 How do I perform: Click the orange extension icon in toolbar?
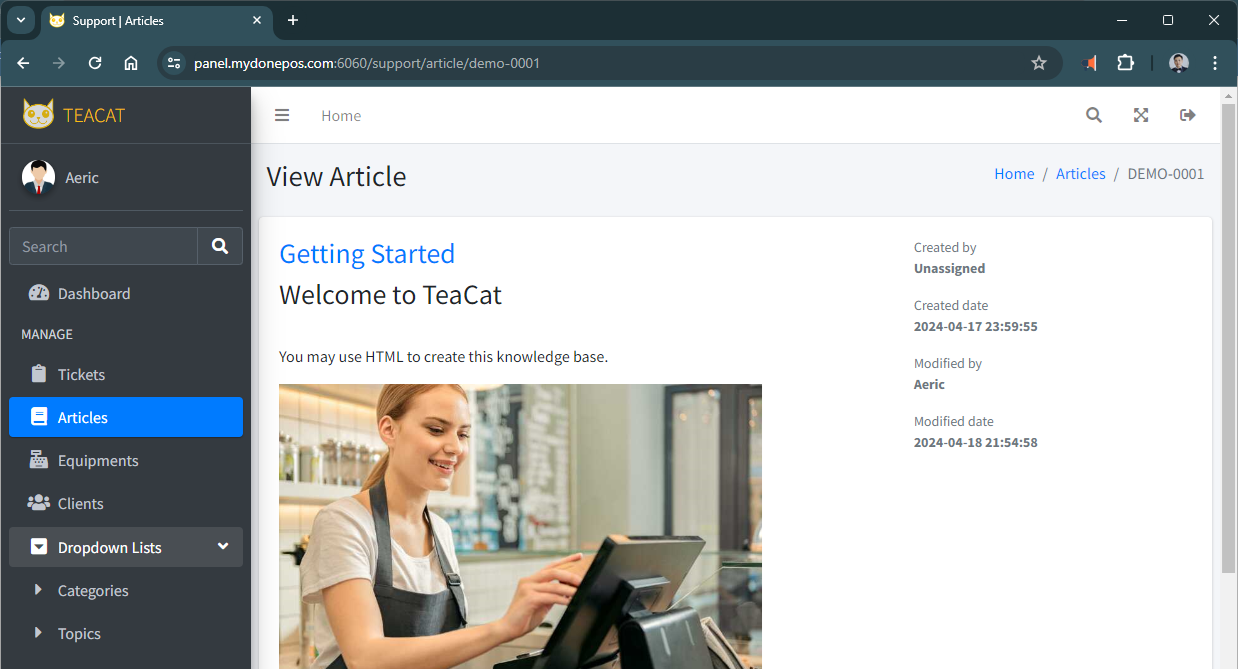click(x=1091, y=63)
